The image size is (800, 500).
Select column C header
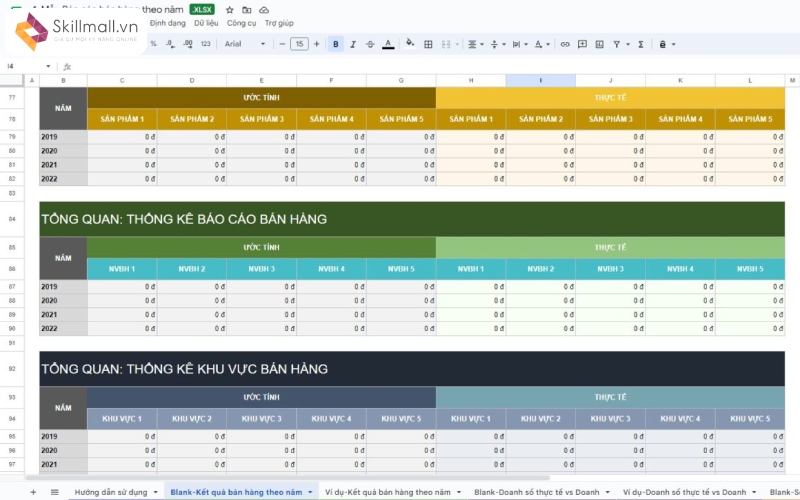[x=122, y=81]
